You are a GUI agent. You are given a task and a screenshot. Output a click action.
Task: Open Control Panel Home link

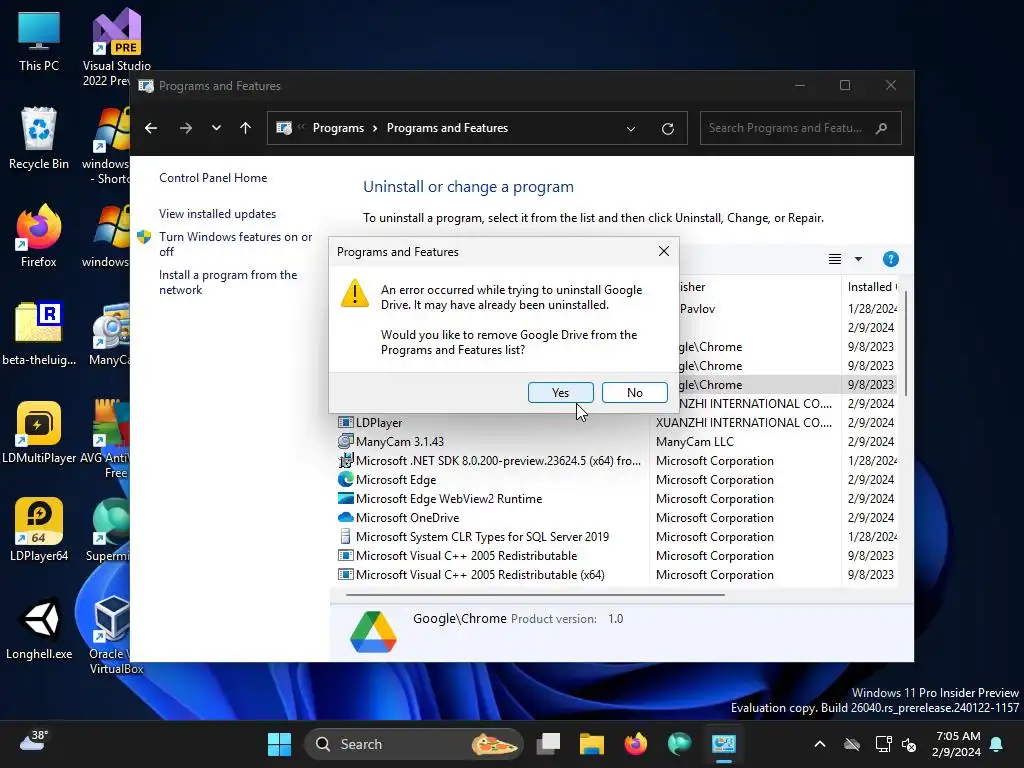[213, 178]
